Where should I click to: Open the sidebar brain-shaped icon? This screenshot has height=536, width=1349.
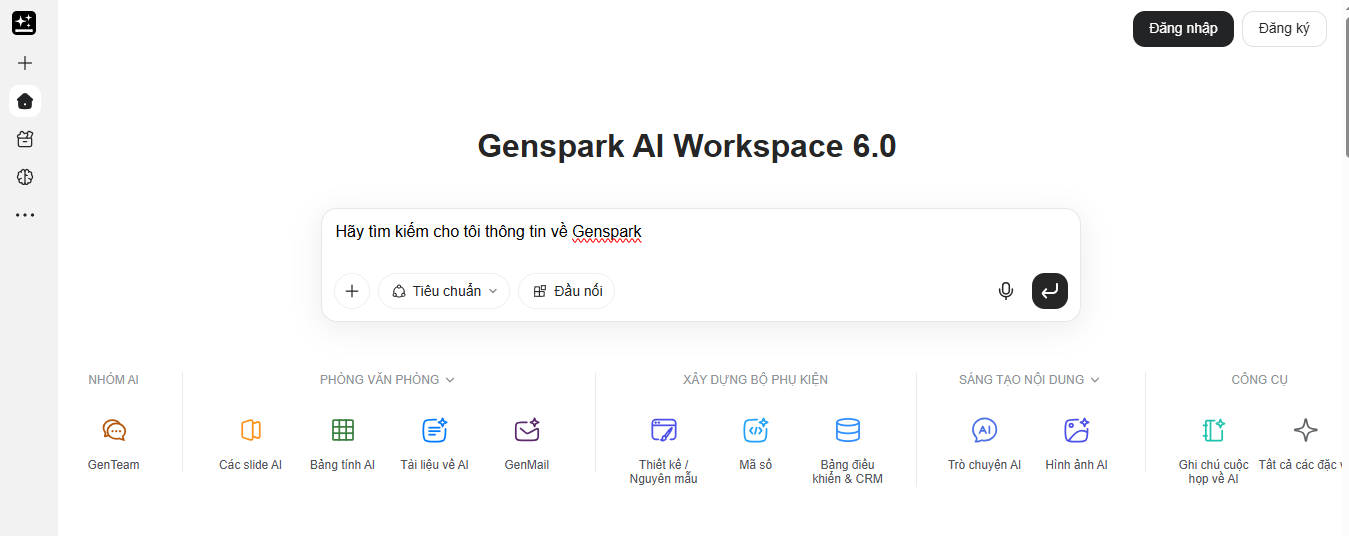pyautogui.click(x=25, y=177)
